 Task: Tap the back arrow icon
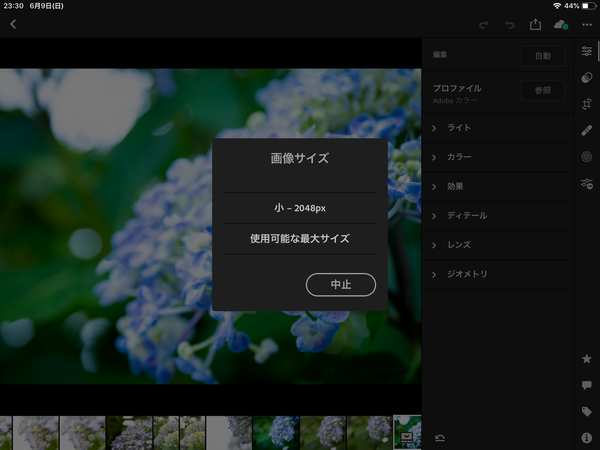13,24
